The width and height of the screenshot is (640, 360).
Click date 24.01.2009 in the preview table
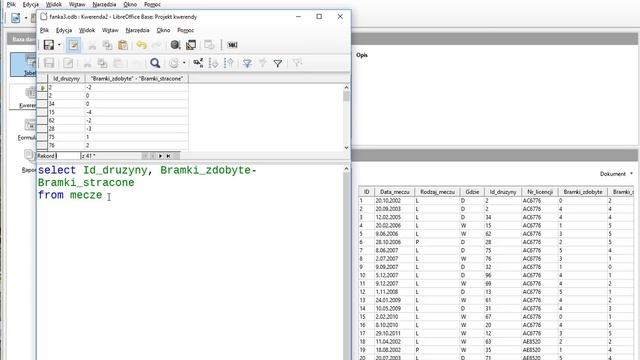coord(388,300)
